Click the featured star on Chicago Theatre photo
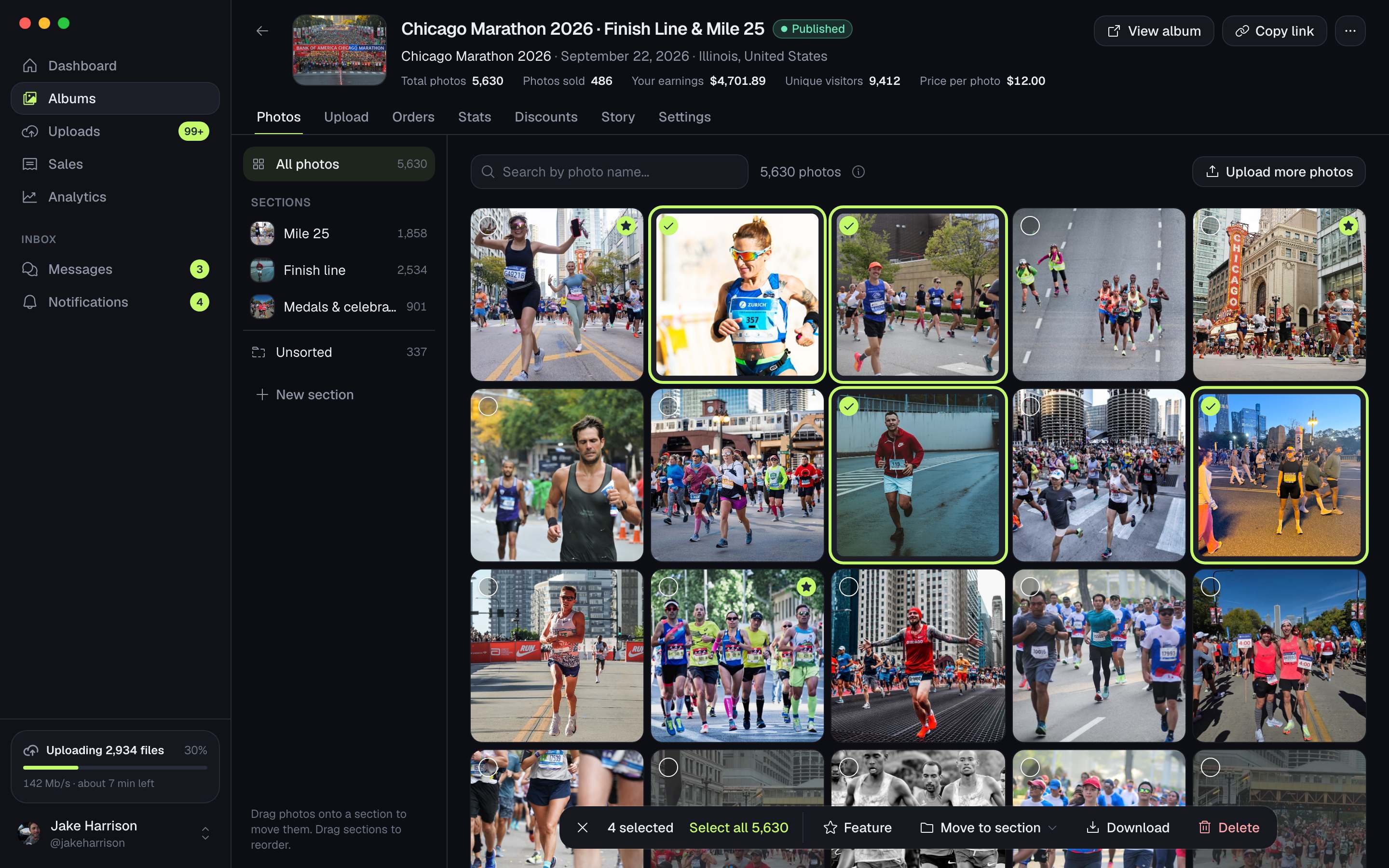1389x868 pixels. pos(1348,226)
